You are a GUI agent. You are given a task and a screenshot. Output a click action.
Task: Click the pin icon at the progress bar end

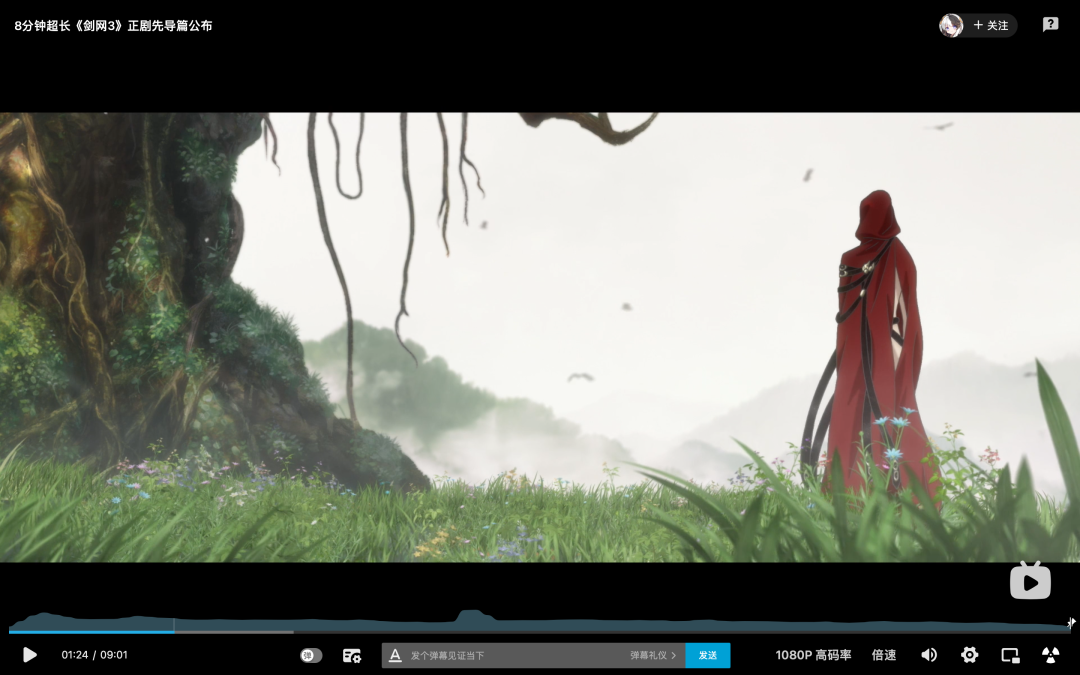1071,623
